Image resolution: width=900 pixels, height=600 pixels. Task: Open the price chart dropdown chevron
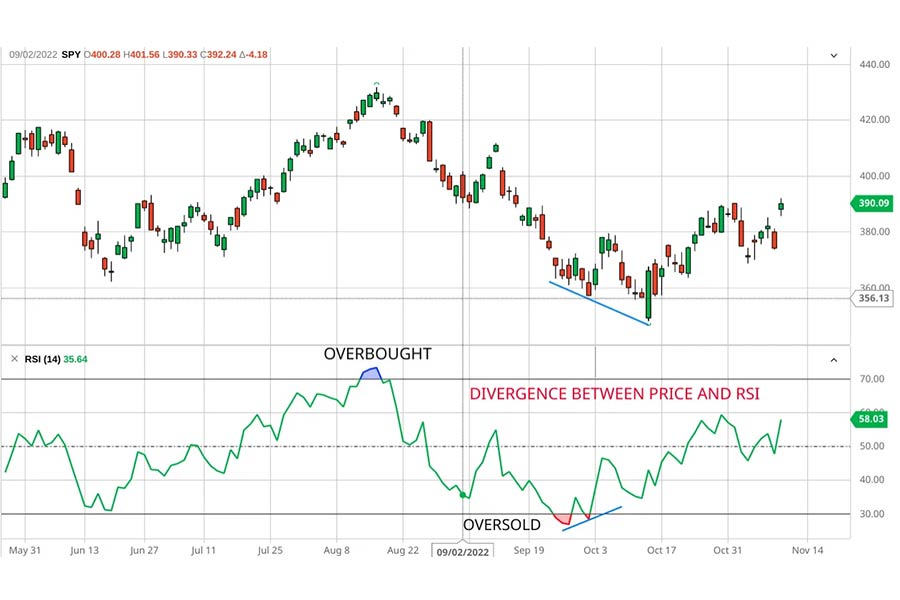tap(834, 56)
